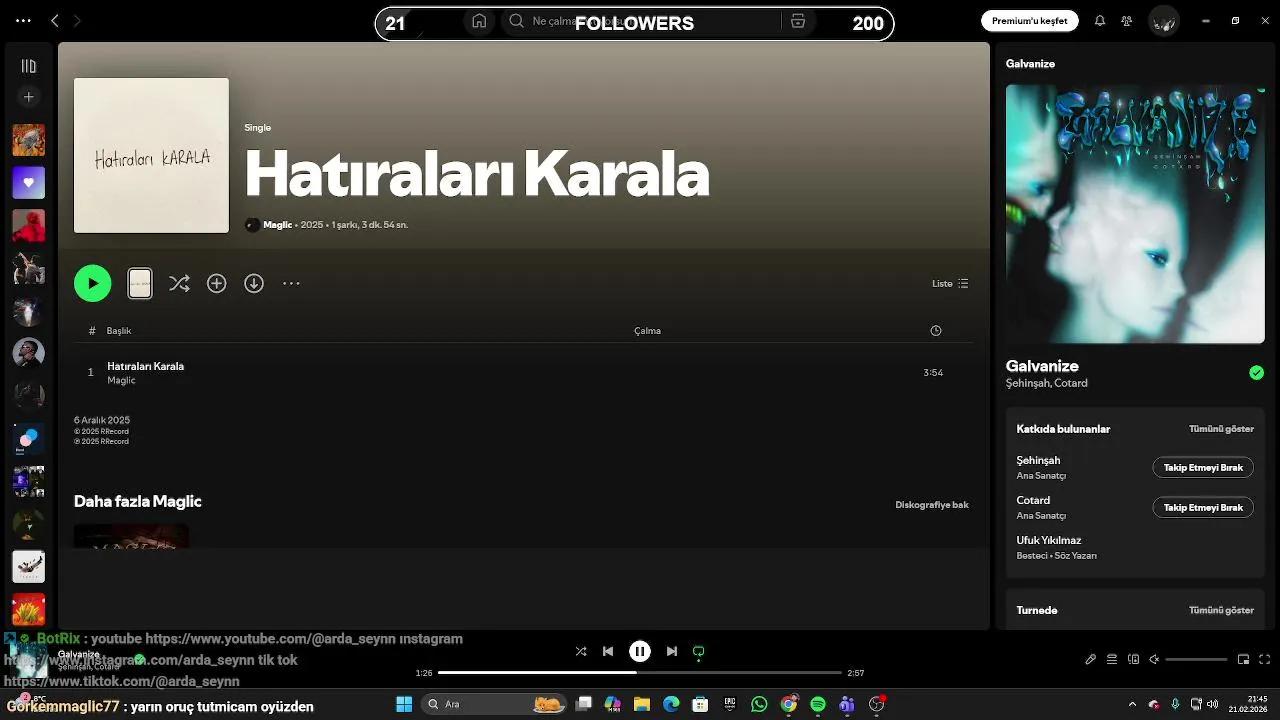This screenshot has width=1280, height=720.
Task: Toggle green repeat button in player
Action: pos(699,651)
